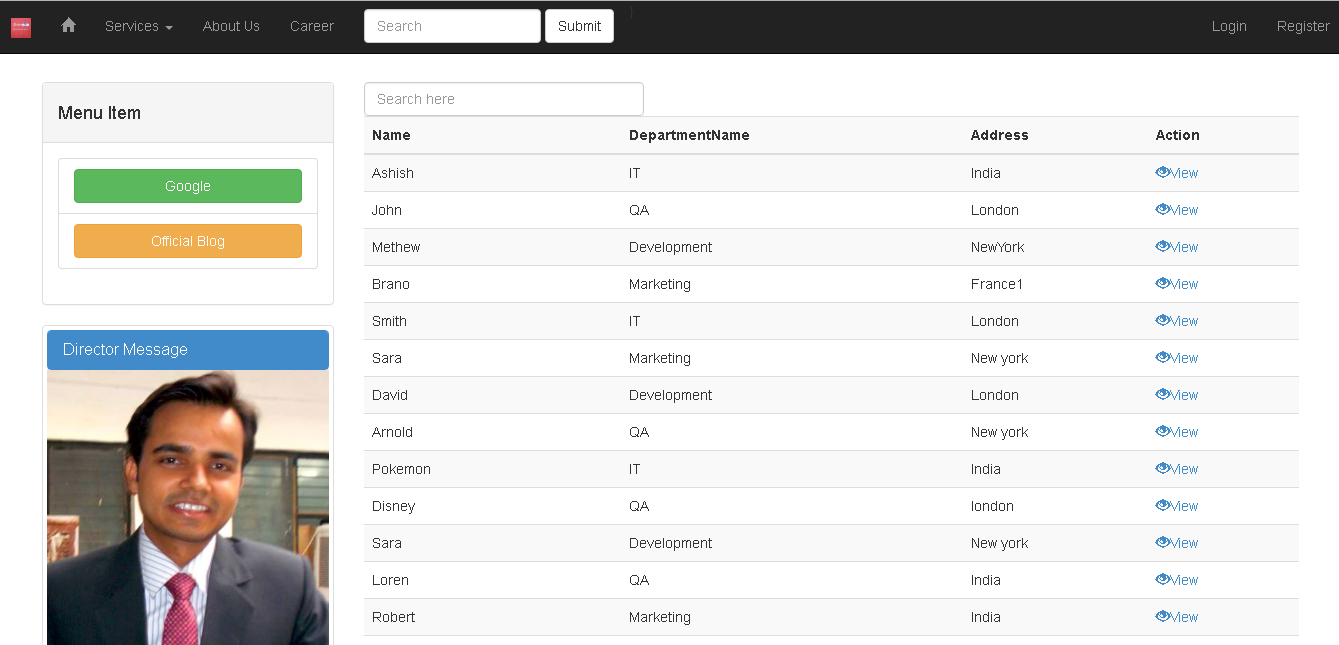Click the eye icon in John's row
Image resolution: width=1339 pixels, height=645 pixels.
pos(1162,209)
